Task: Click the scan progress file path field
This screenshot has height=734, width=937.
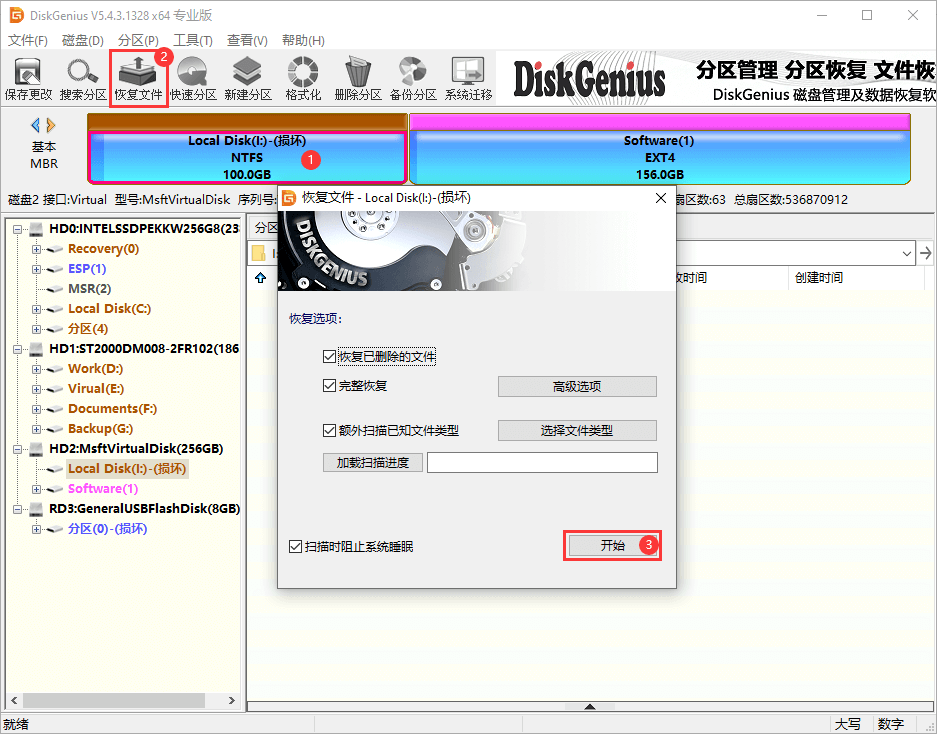Action: point(543,463)
